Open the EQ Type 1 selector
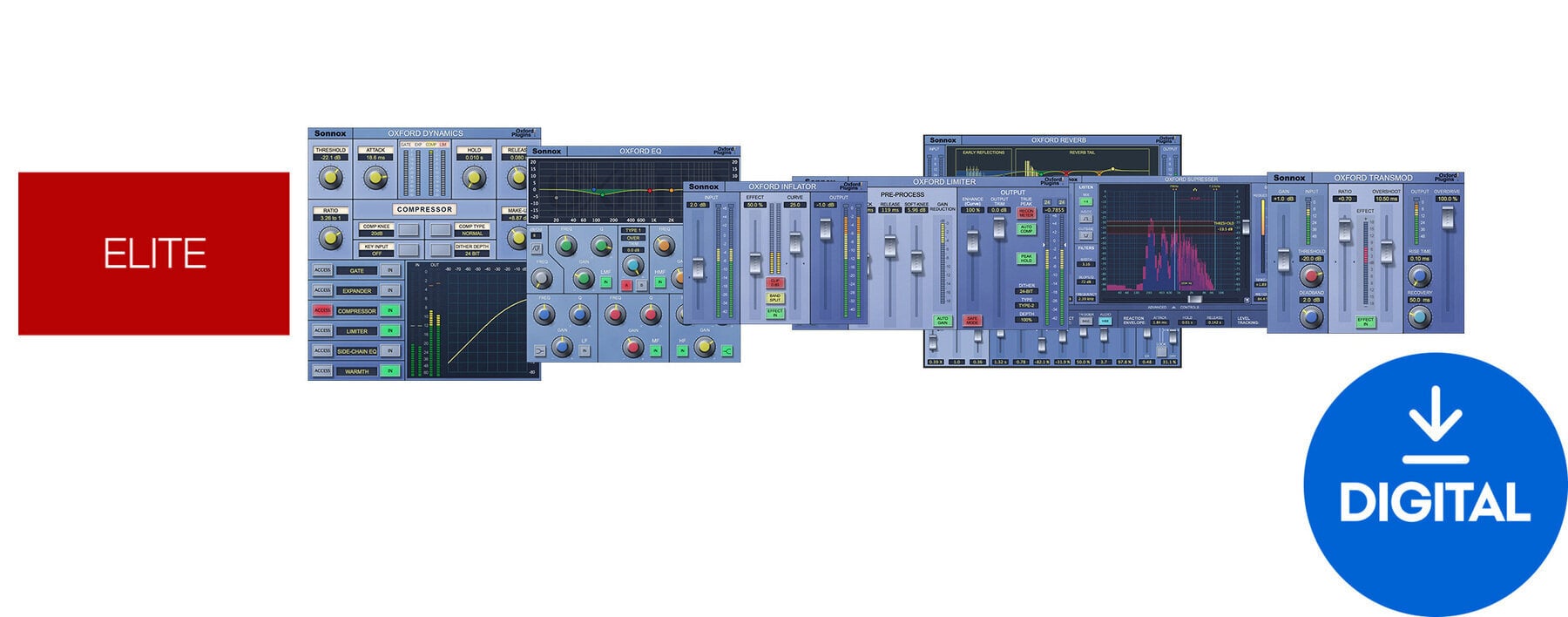Viewport: 1568px width, 617px height. (x=633, y=230)
